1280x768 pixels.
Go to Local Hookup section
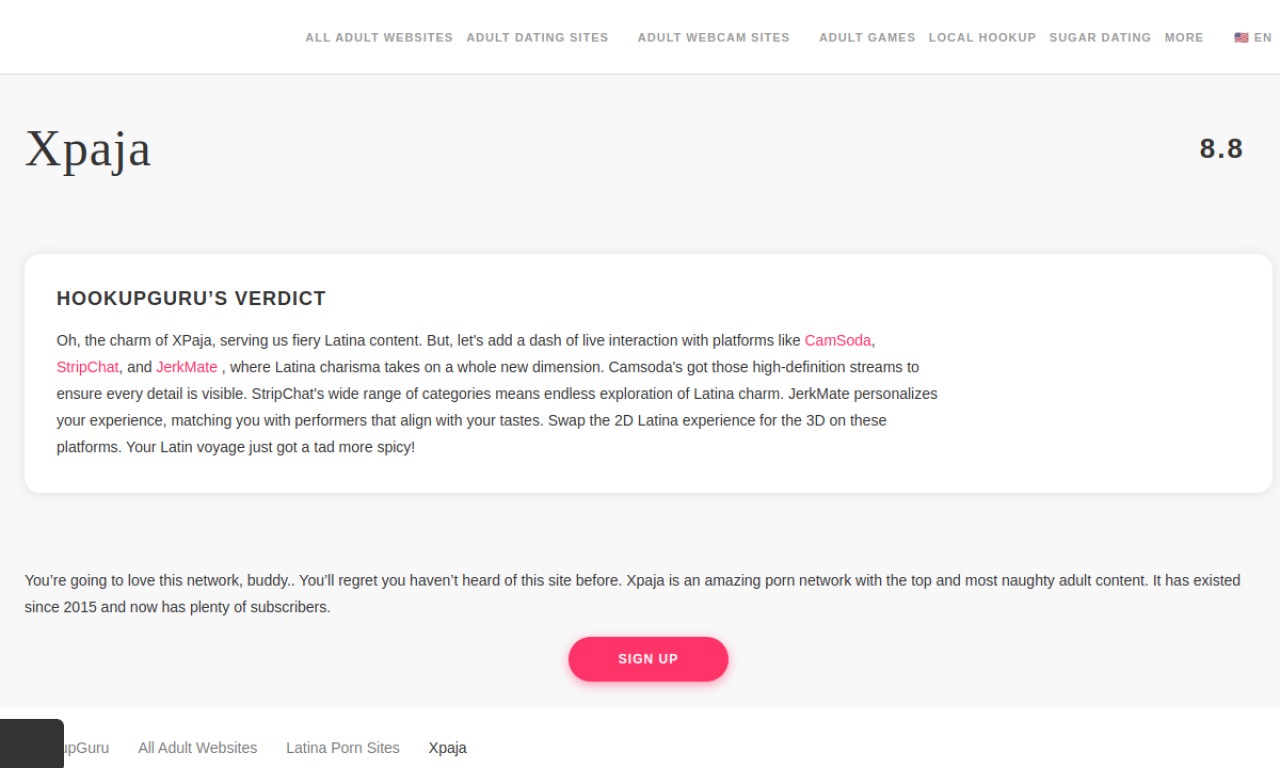[982, 38]
